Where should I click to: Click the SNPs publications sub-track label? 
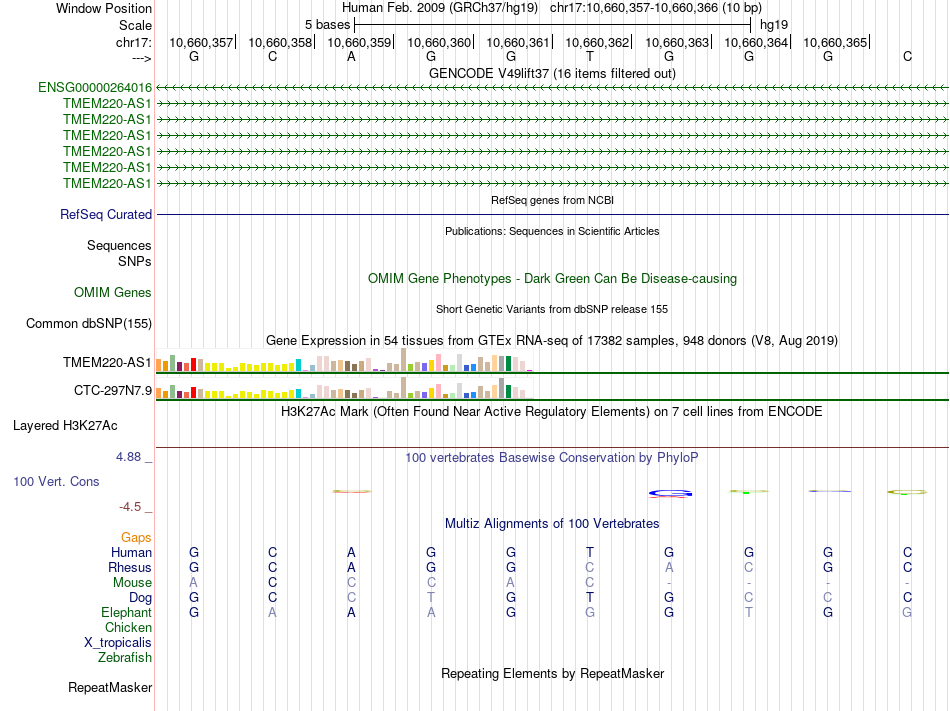coord(135,261)
